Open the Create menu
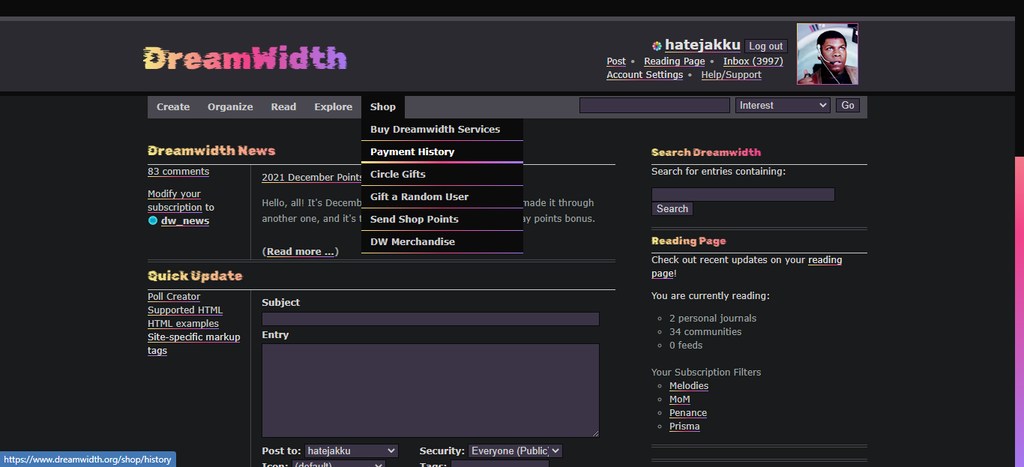 [173, 107]
